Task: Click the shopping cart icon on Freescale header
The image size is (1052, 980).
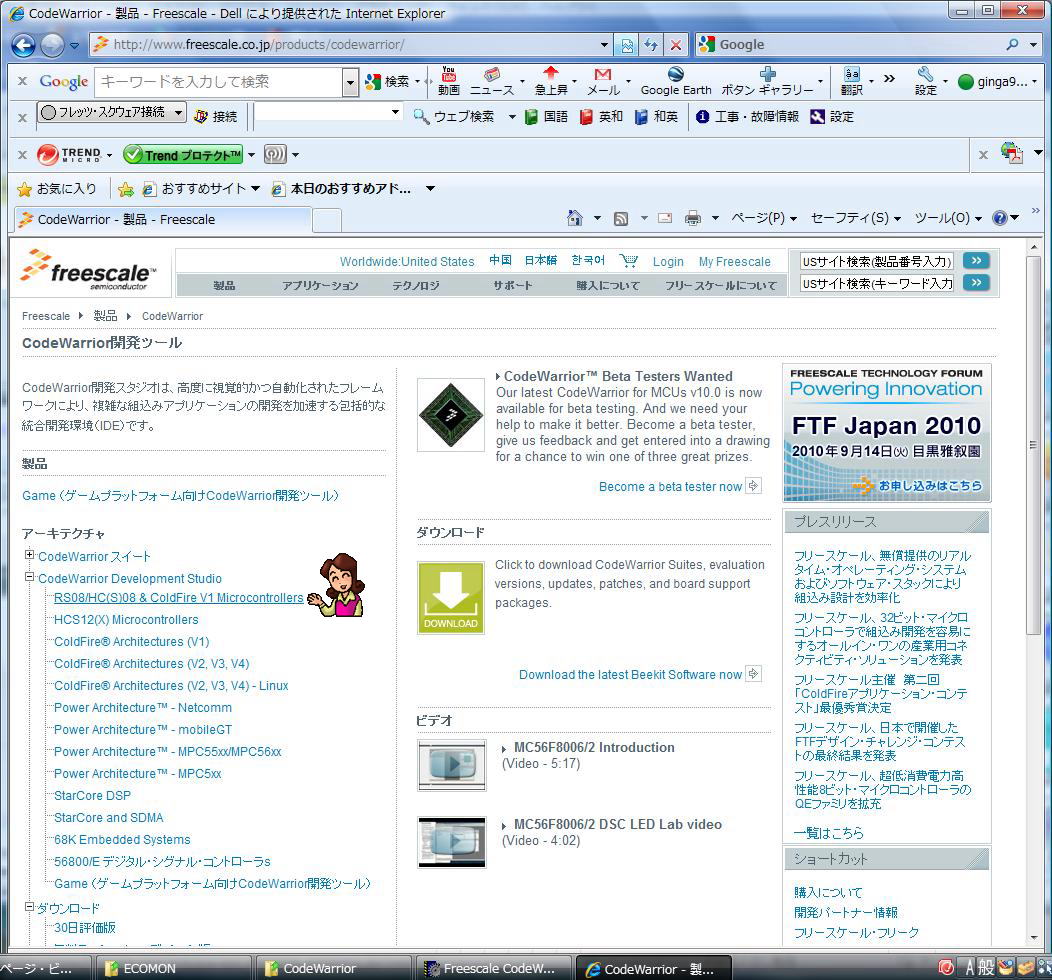Action: (629, 260)
